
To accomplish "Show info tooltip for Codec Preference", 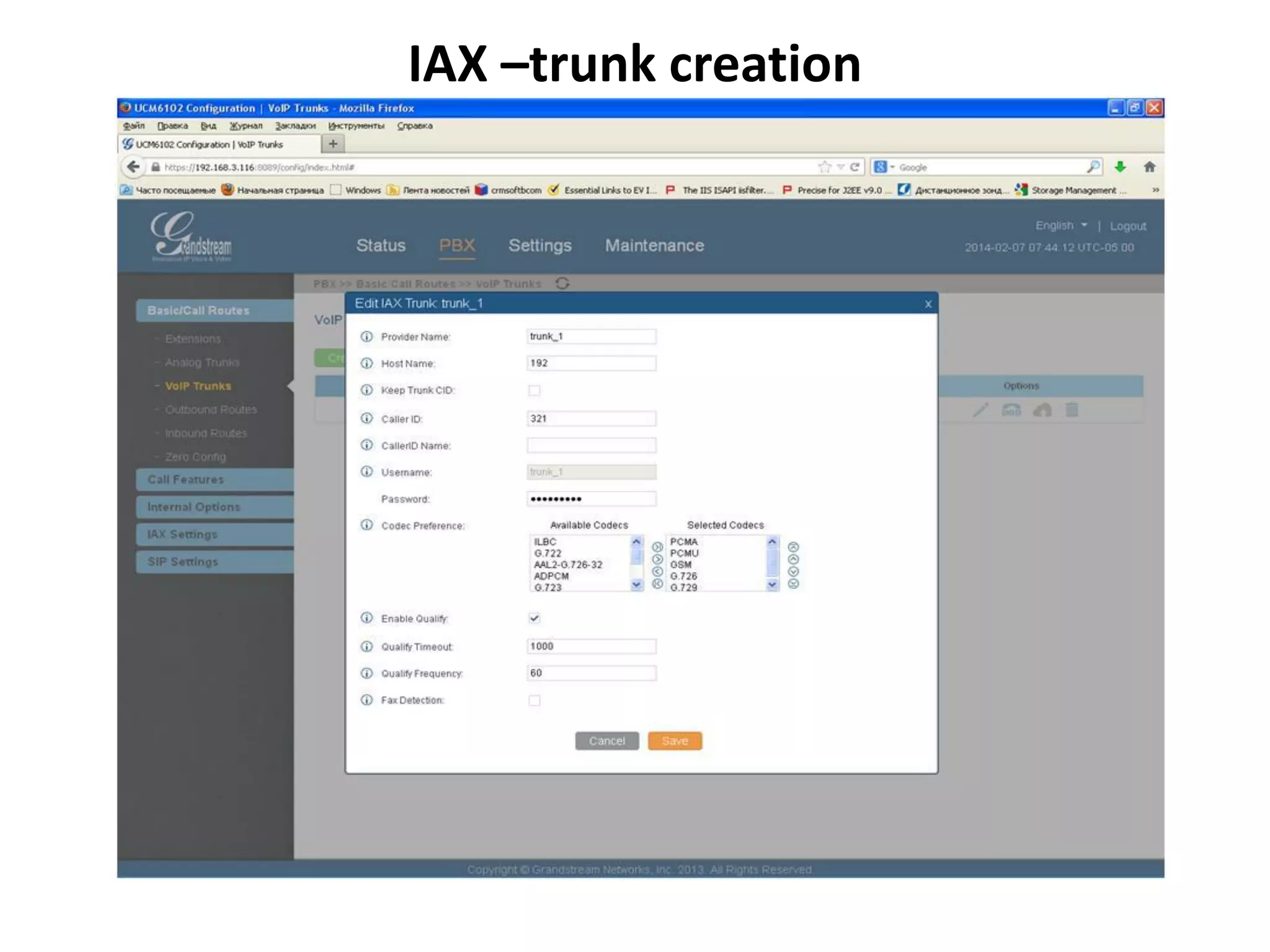I will point(367,525).
